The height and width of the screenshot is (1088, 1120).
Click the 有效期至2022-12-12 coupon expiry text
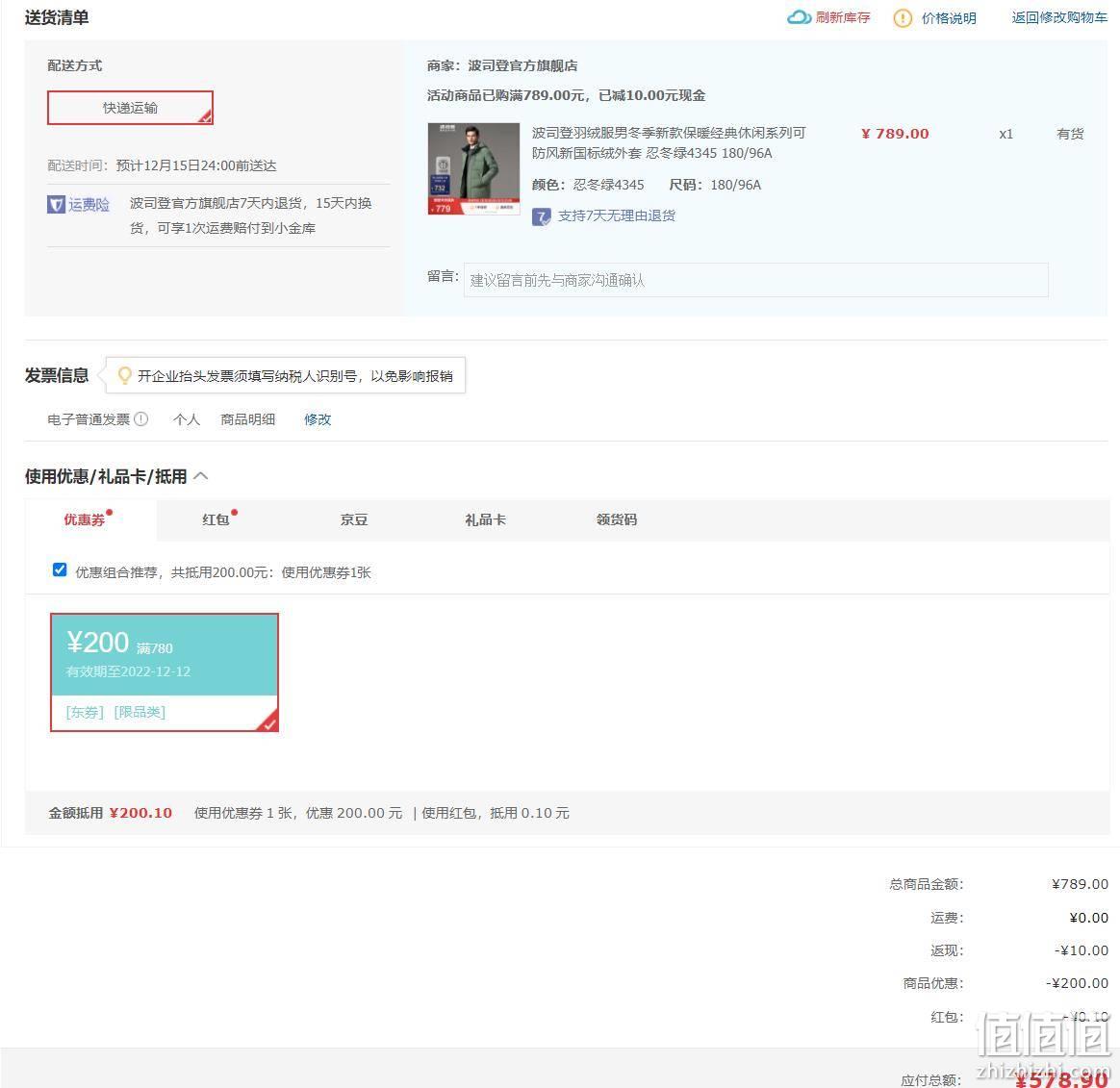coord(129,671)
